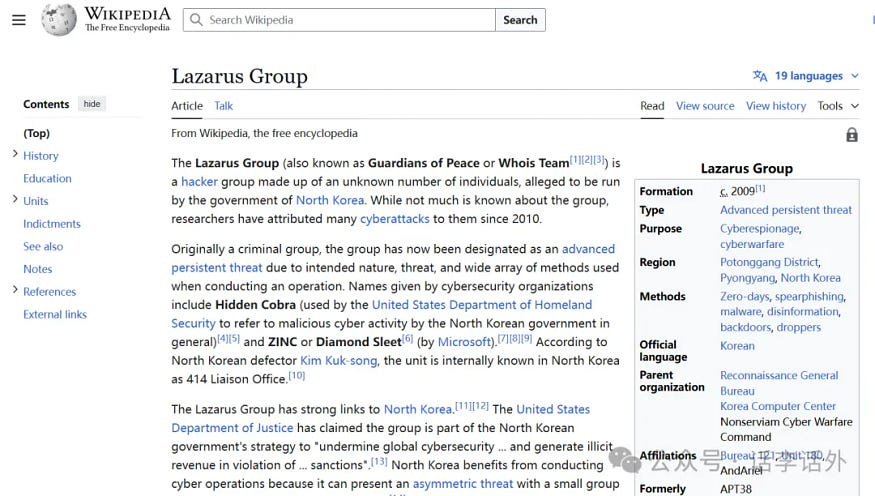
Task: Click the Search button
Action: point(520,20)
